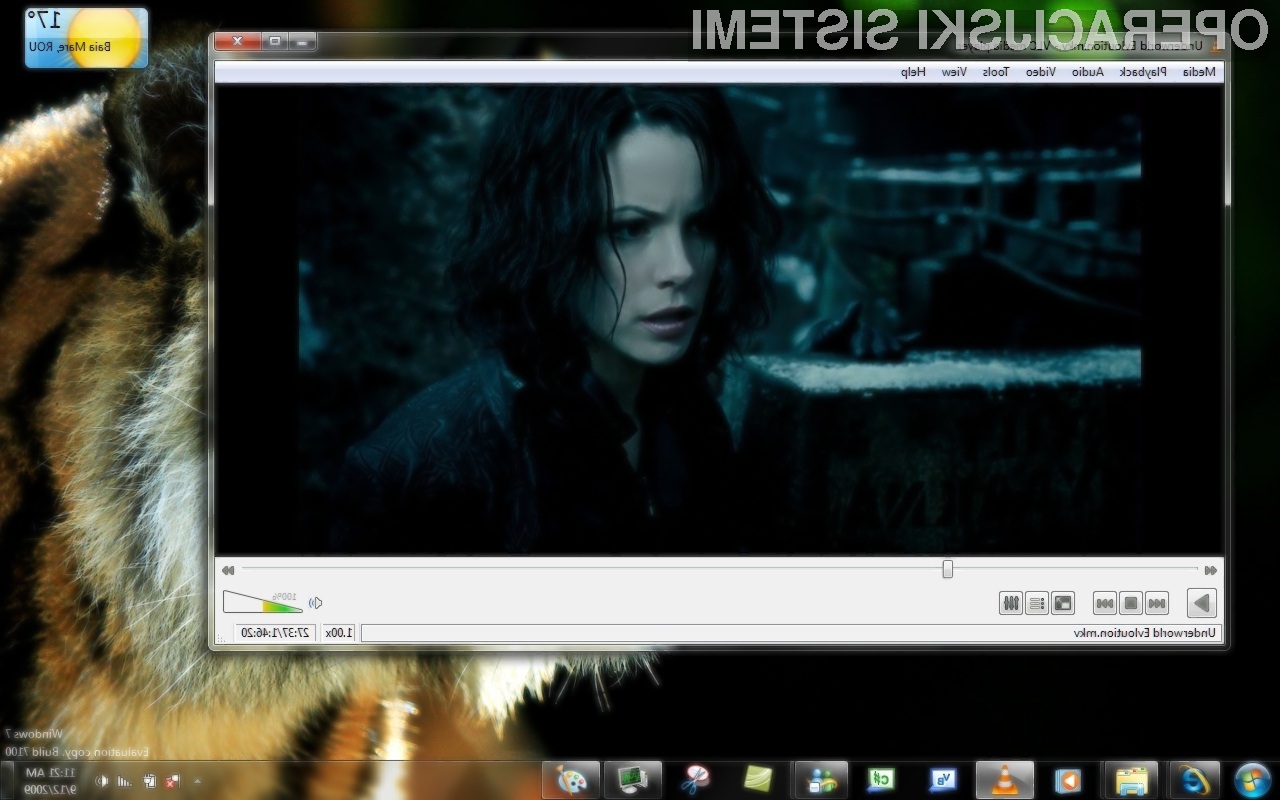Open Windows Explorer folder taskbar icon

(1131, 780)
